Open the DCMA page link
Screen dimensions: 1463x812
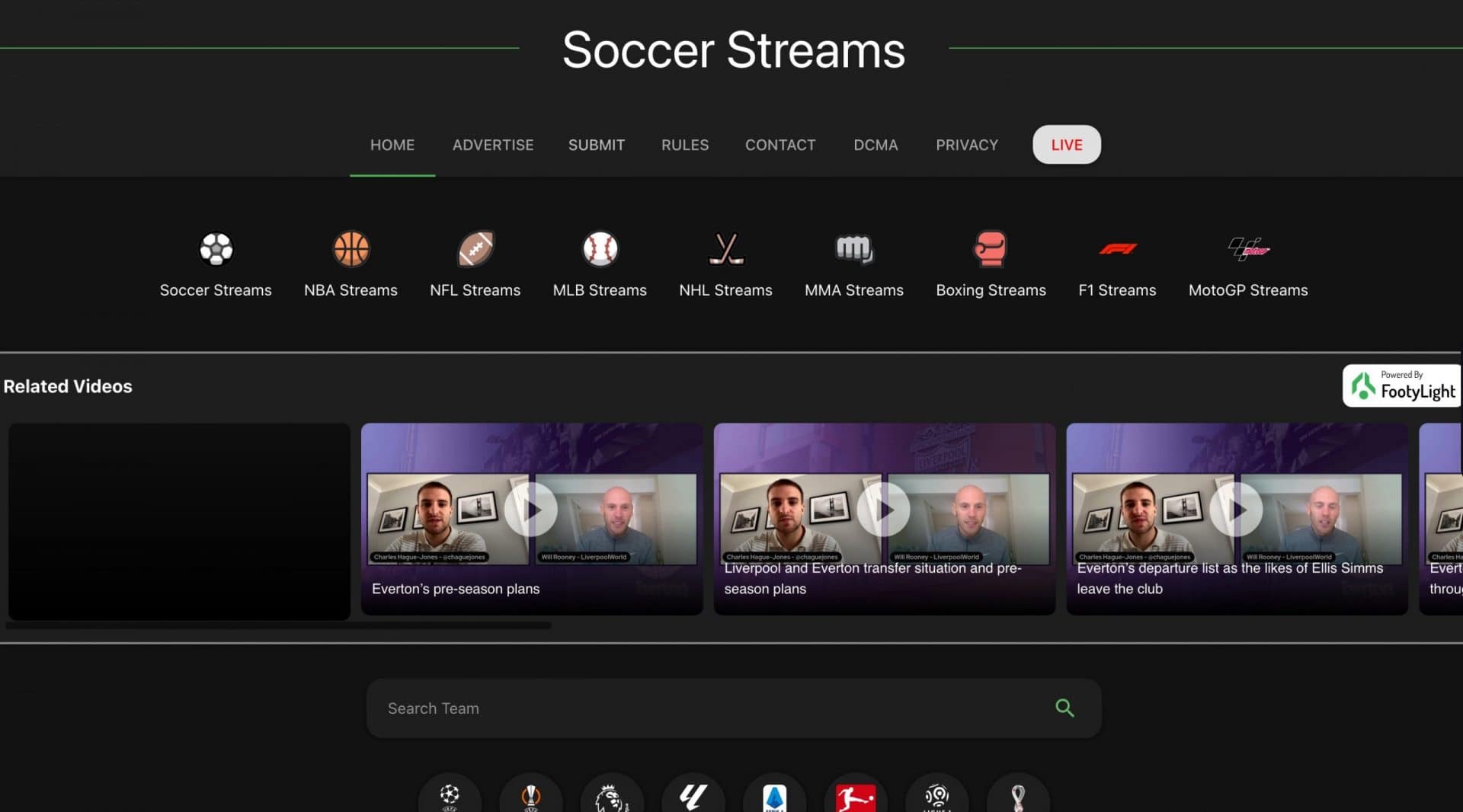pos(876,145)
